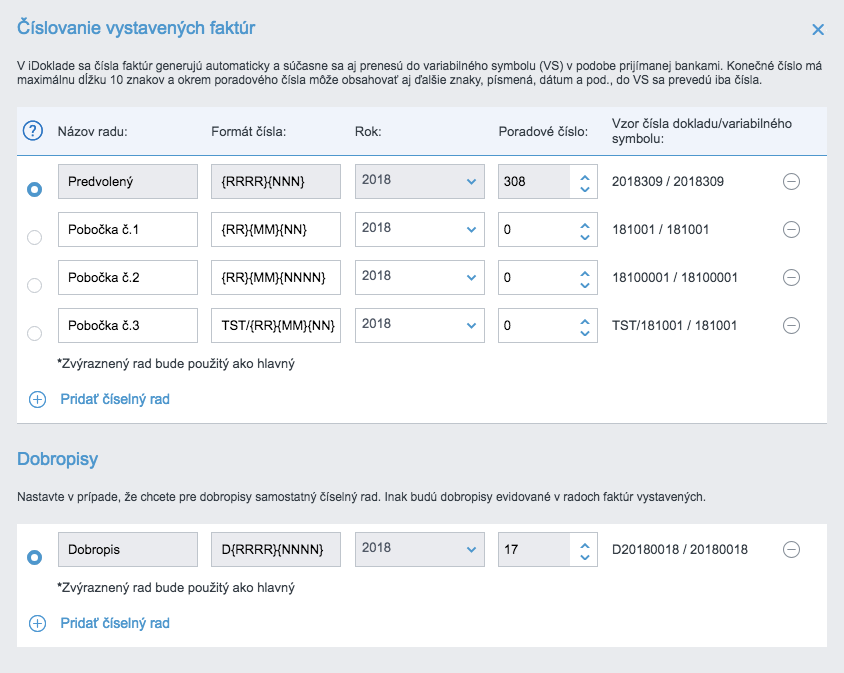Viewport: 844px width, 673px height.
Task: Click the Pobočka č.2 name field
Action: (128, 277)
